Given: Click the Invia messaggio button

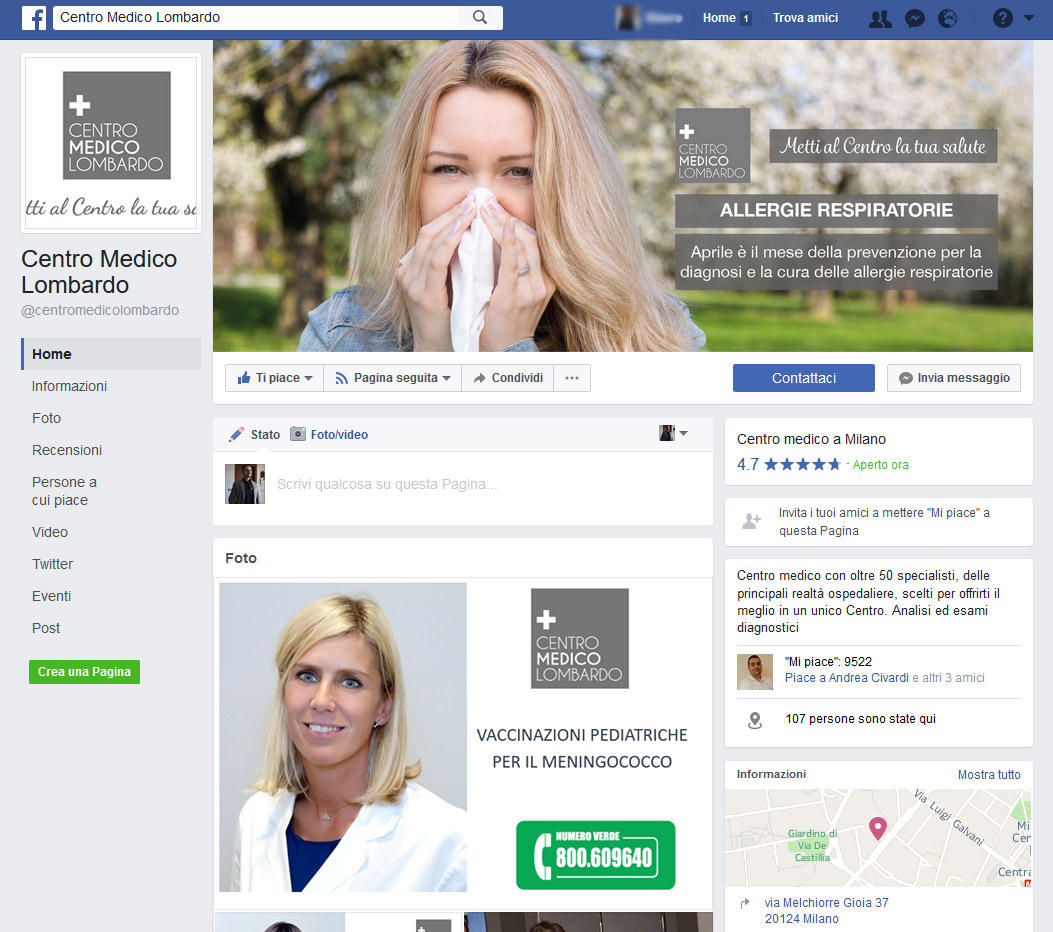Looking at the screenshot, I should click(954, 378).
